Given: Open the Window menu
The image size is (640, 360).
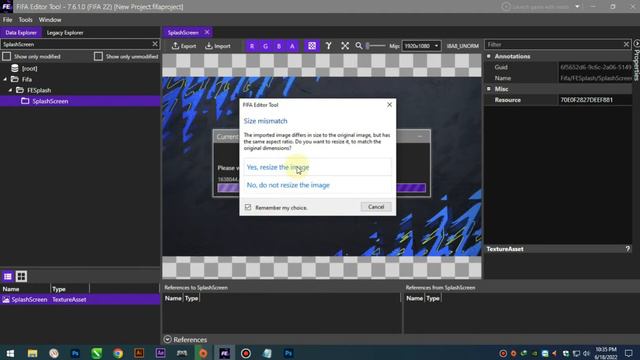Looking at the screenshot, I should pos(50,20).
